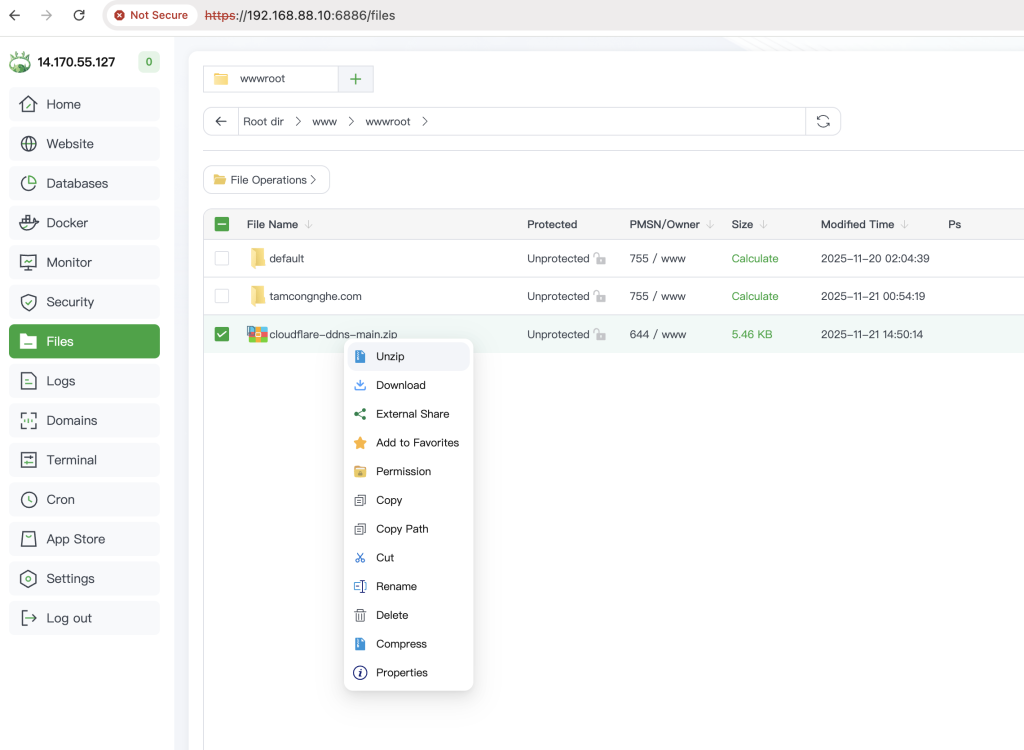Viewport: 1024px width, 750px height.
Task: Reload the browser page
Action: coord(79,16)
